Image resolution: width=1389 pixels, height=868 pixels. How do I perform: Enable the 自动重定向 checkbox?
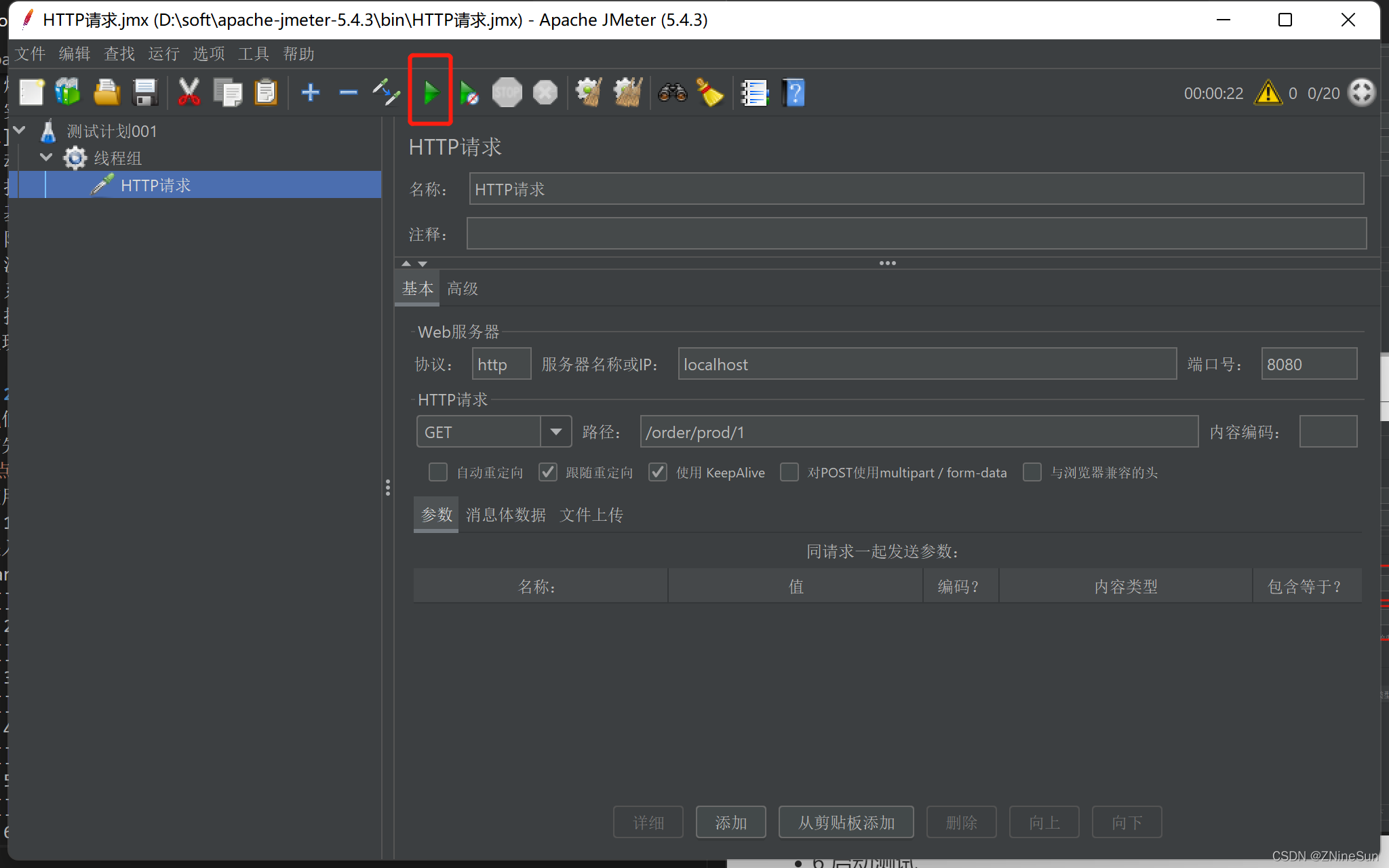coord(438,472)
